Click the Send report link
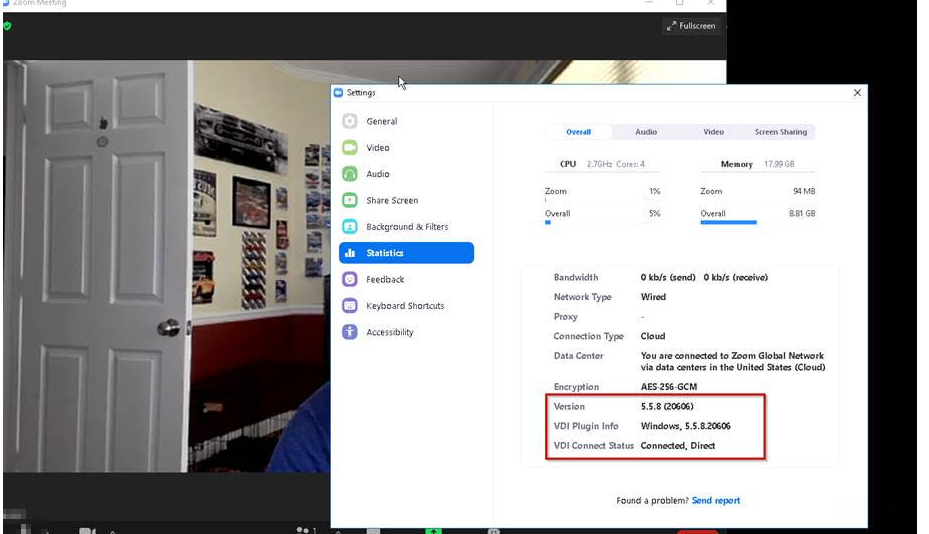 (x=716, y=500)
